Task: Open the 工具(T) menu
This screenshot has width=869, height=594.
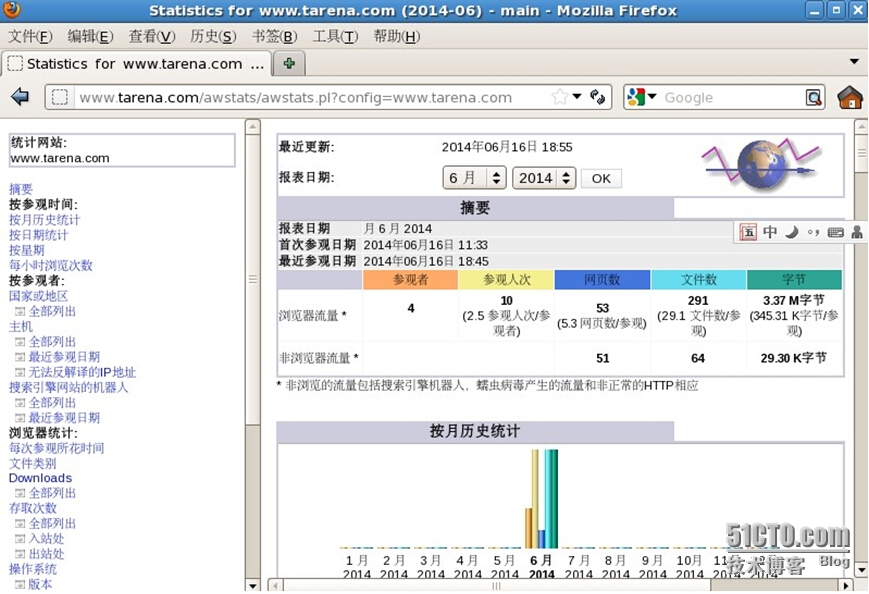Action: (335, 37)
